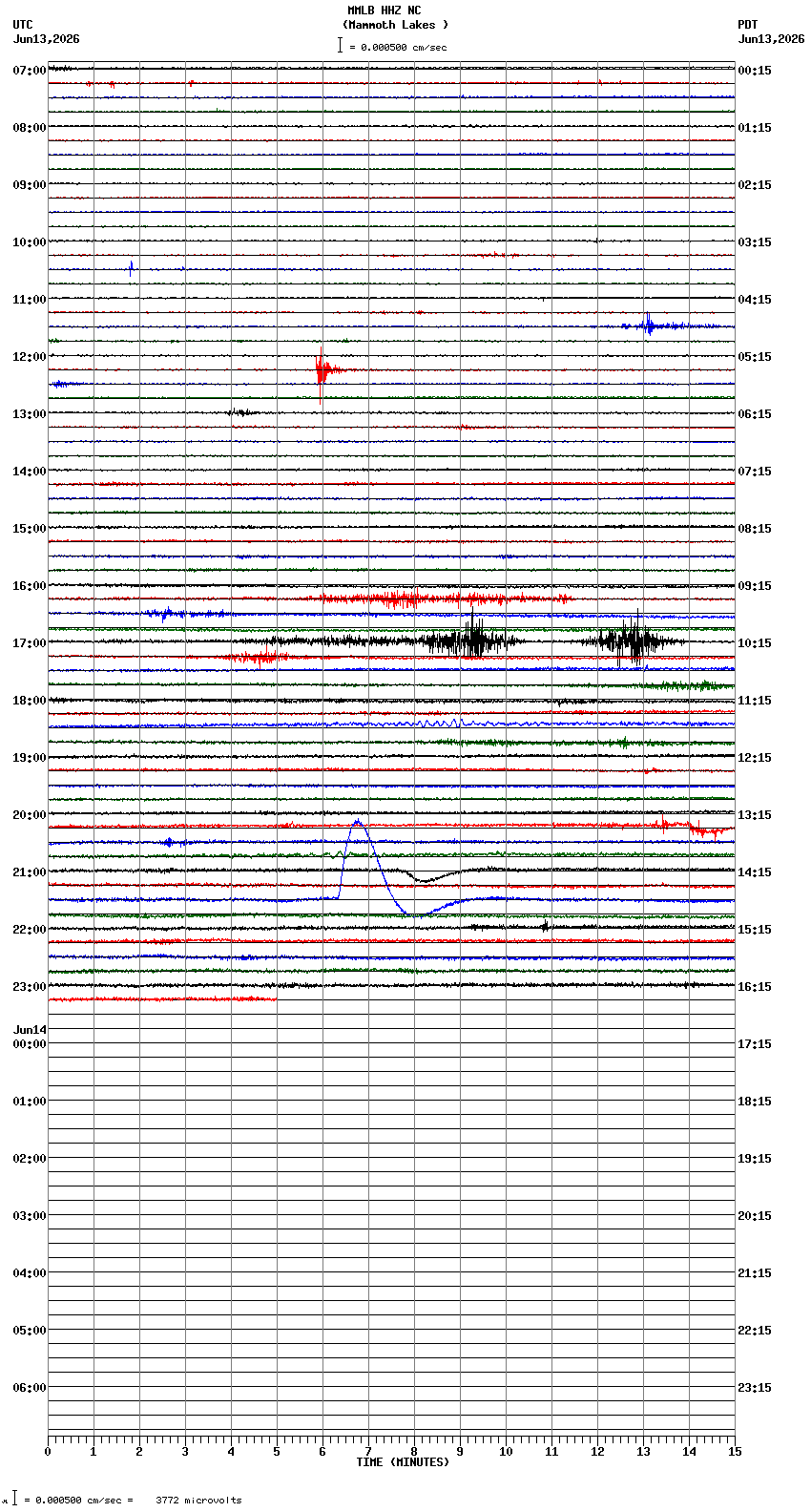The image size is (811, 1512).
Task: Click the 22:00 UTC time label
Action: pyautogui.click(x=30, y=930)
